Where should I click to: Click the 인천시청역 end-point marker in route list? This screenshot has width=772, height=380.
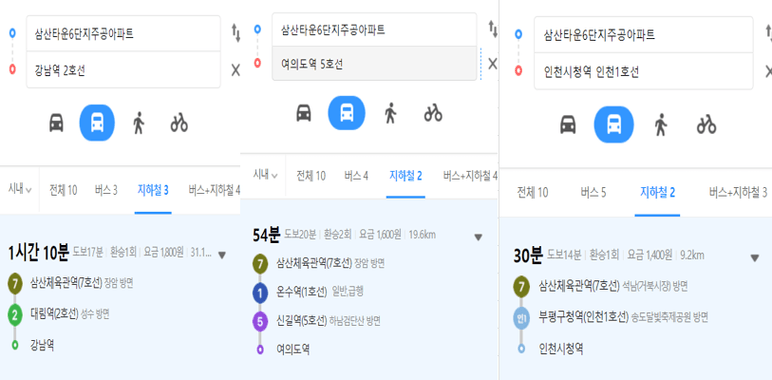[x=521, y=349]
